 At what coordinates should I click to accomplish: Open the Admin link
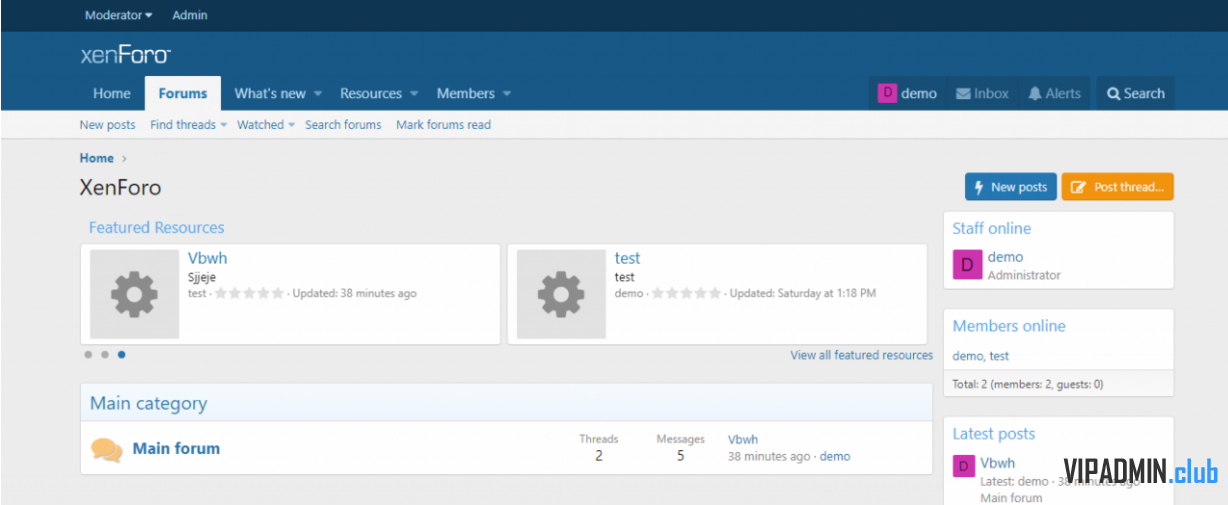[190, 15]
